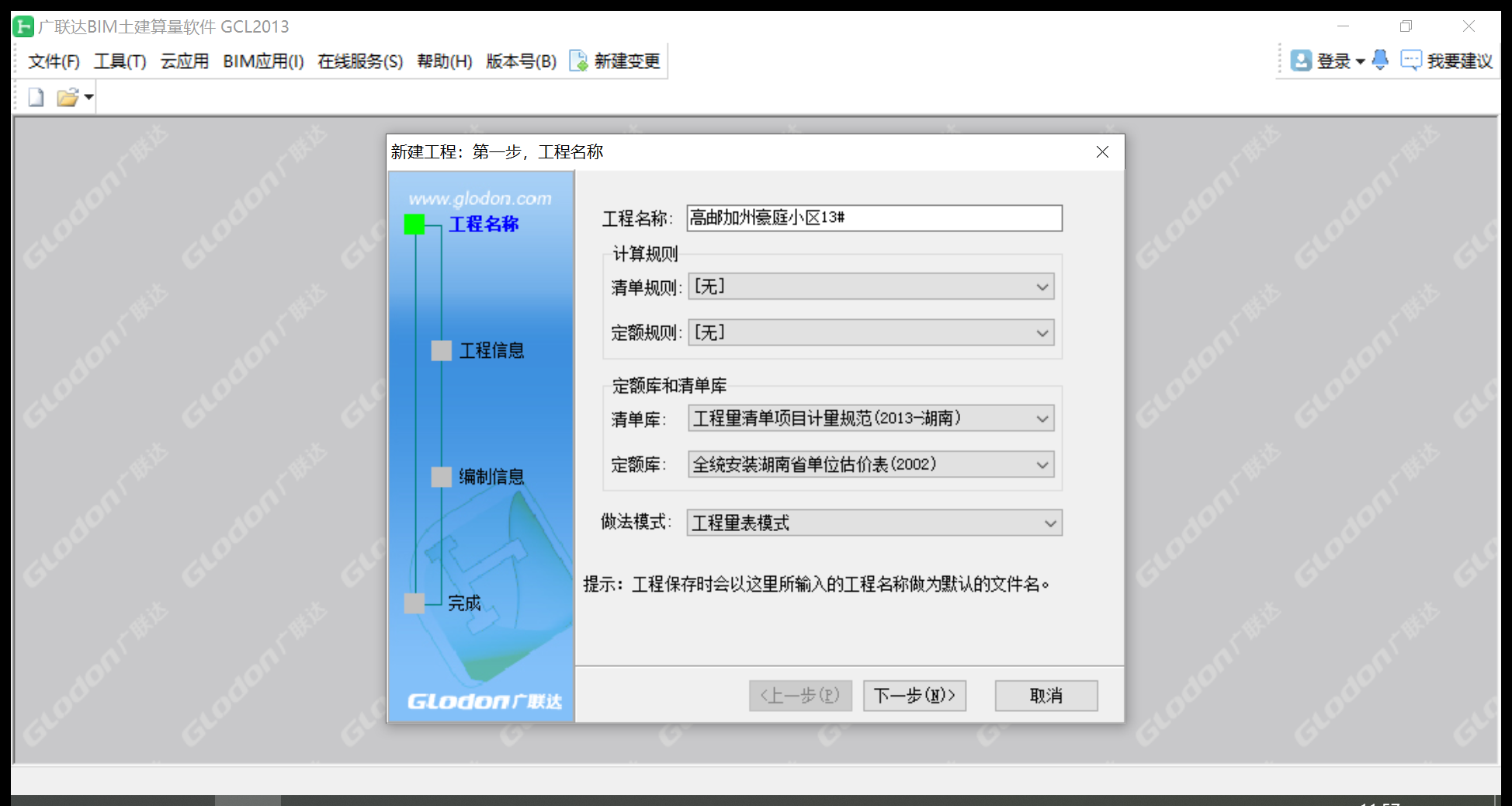Screen dimensions: 1512x806
Task: Click the disabled 上一步(P) button
Action: [800, 696]
